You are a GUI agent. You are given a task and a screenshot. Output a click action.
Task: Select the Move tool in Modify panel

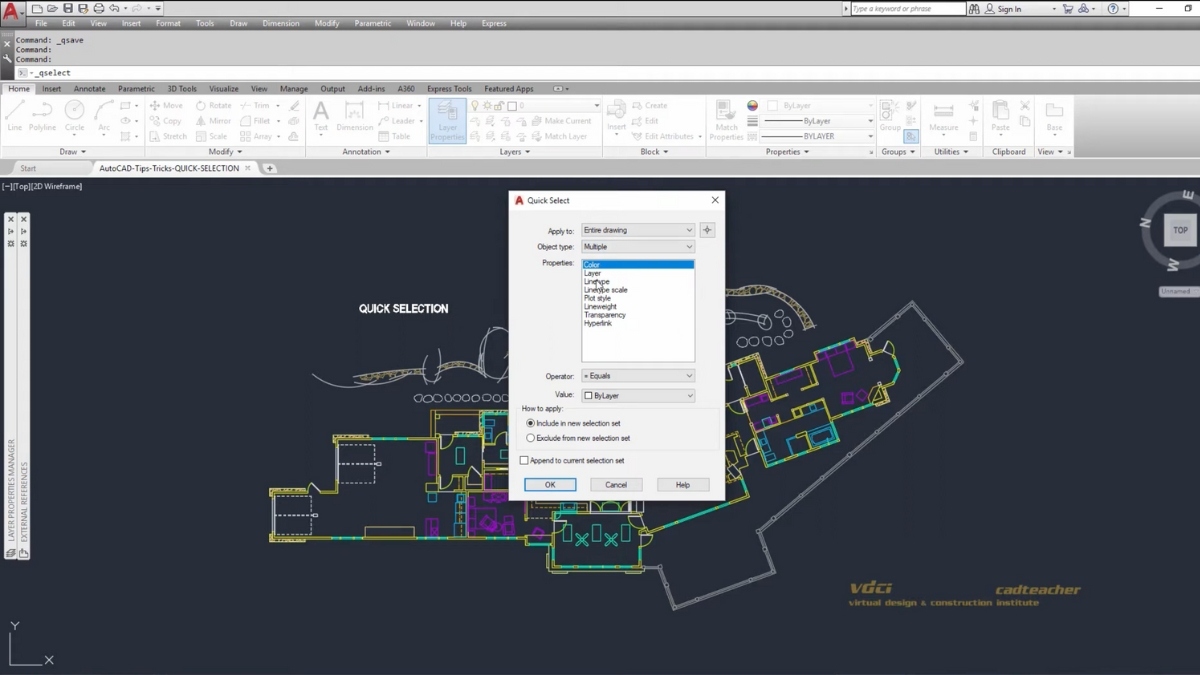[x=166, y=105]
